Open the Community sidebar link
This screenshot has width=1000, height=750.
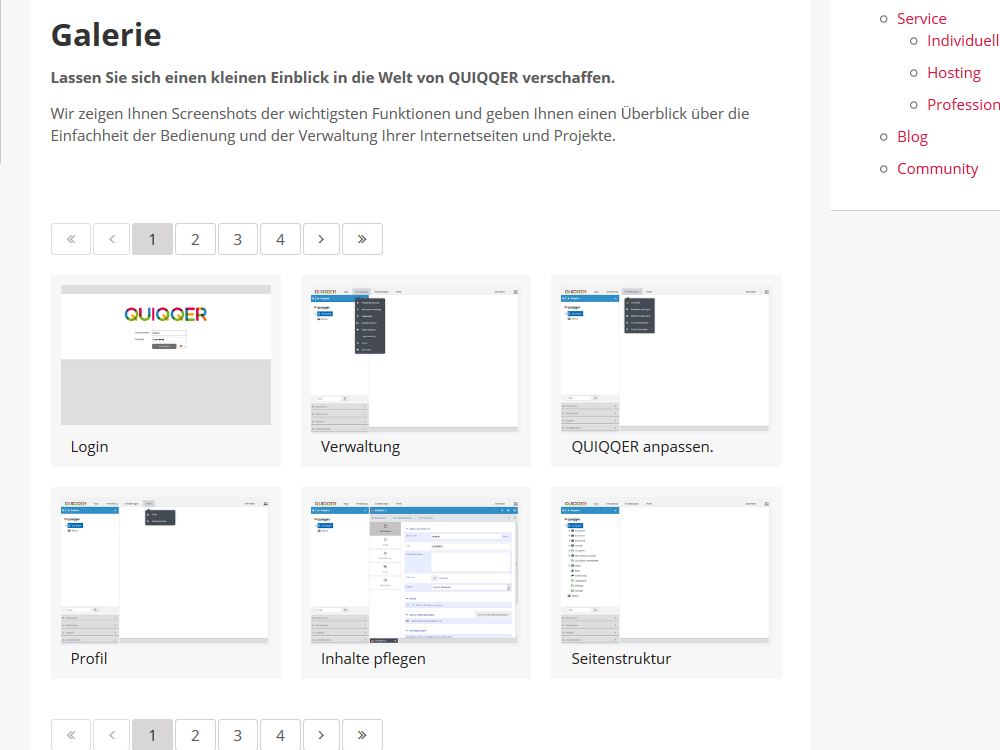[x=938, y=169]
